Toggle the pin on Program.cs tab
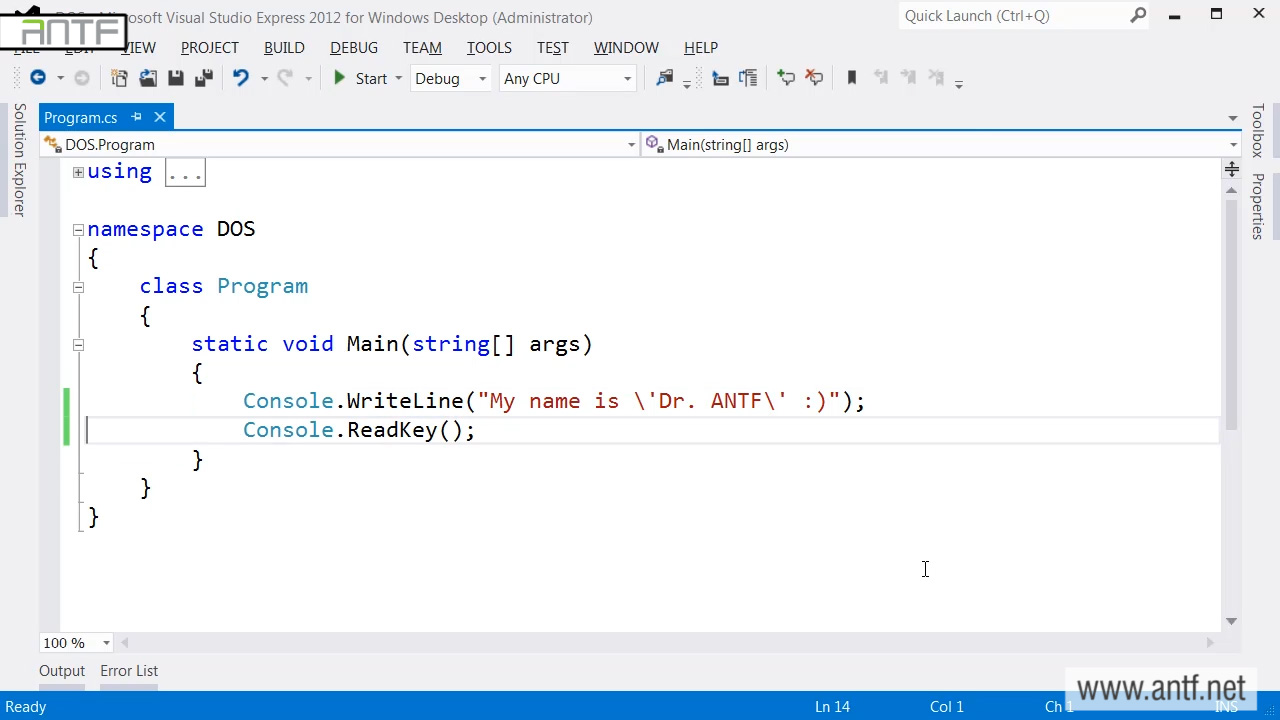This screenshot has height=720, width=1280. point(137,117)
